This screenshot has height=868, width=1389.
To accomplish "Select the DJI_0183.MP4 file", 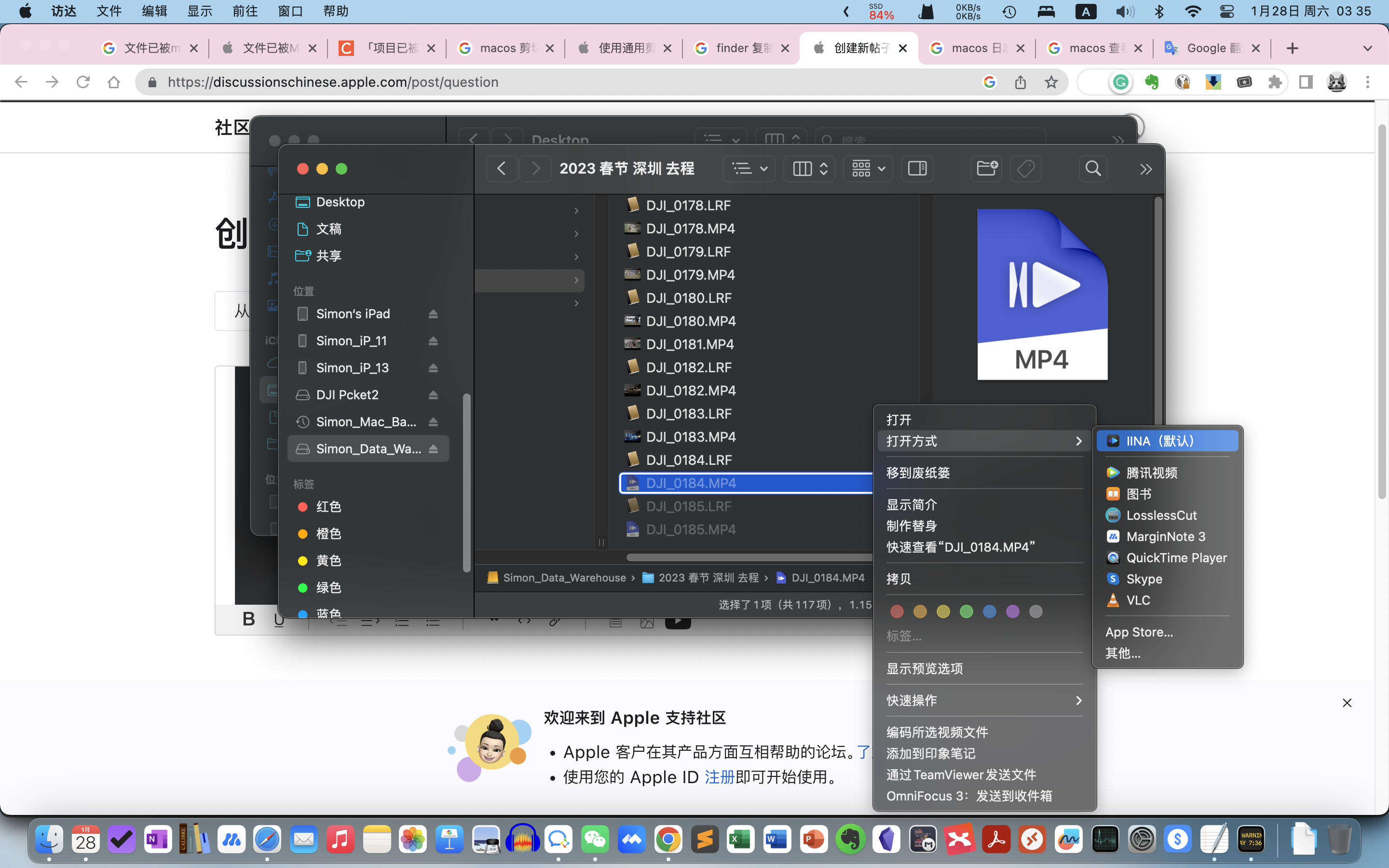I will [x=691, y=437].
